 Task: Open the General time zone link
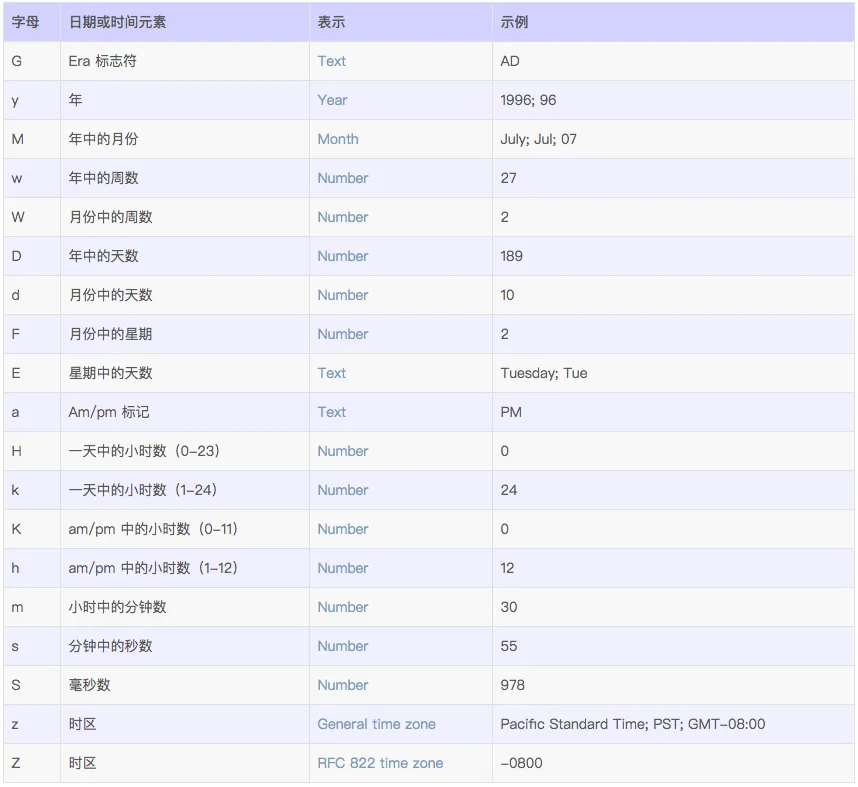click(376, 724)
